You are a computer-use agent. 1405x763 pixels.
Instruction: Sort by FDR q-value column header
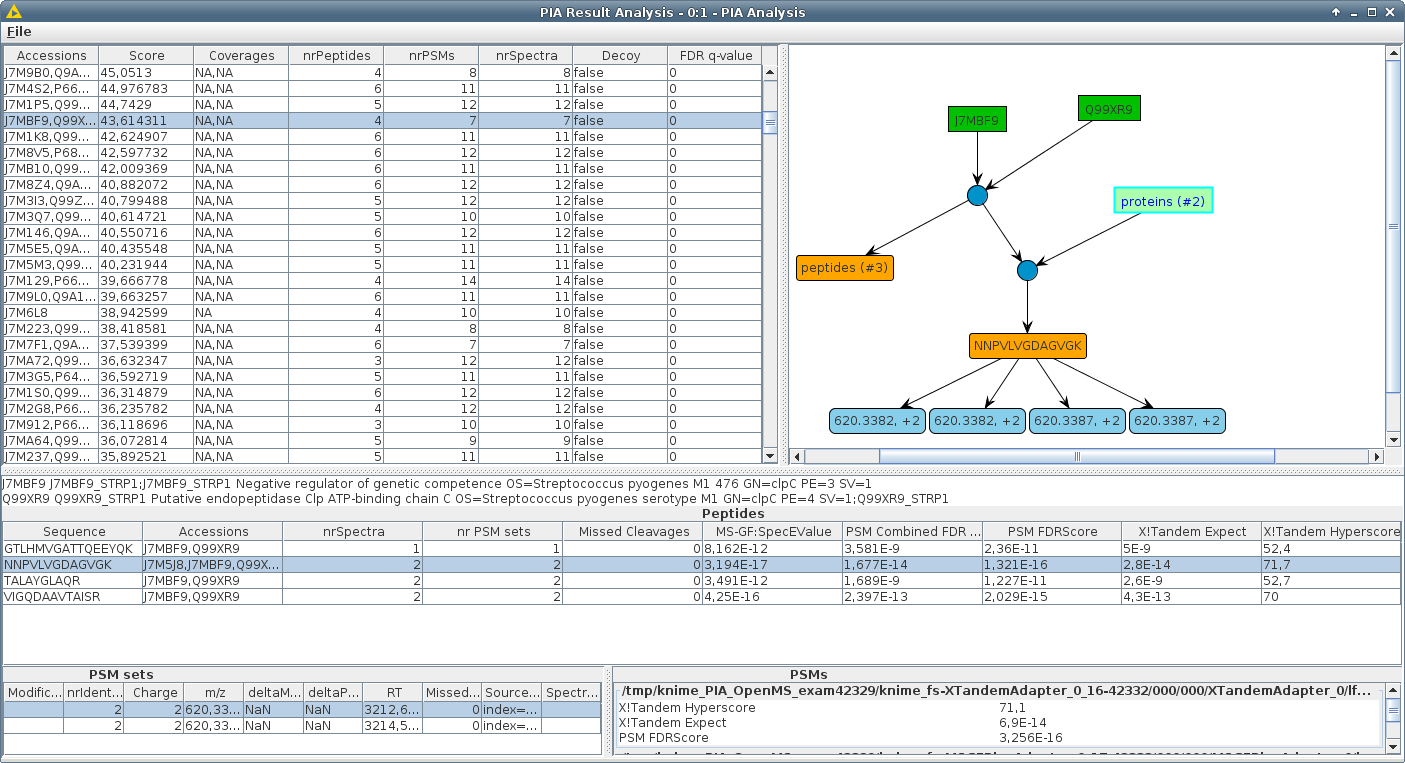tap(714, 56)
